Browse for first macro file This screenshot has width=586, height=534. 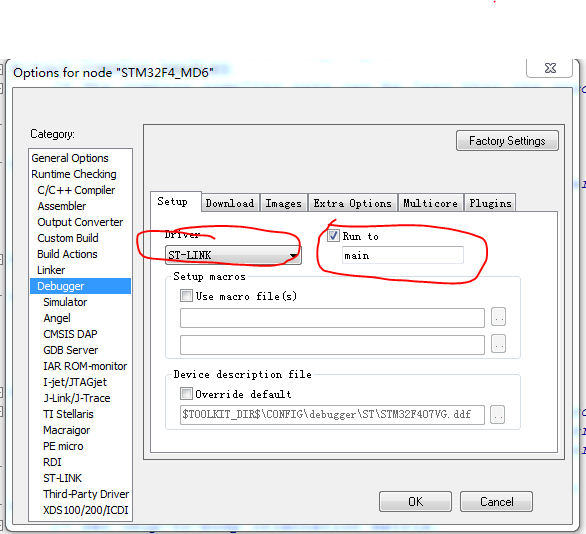pyautogui.click(x=498, y=317)
